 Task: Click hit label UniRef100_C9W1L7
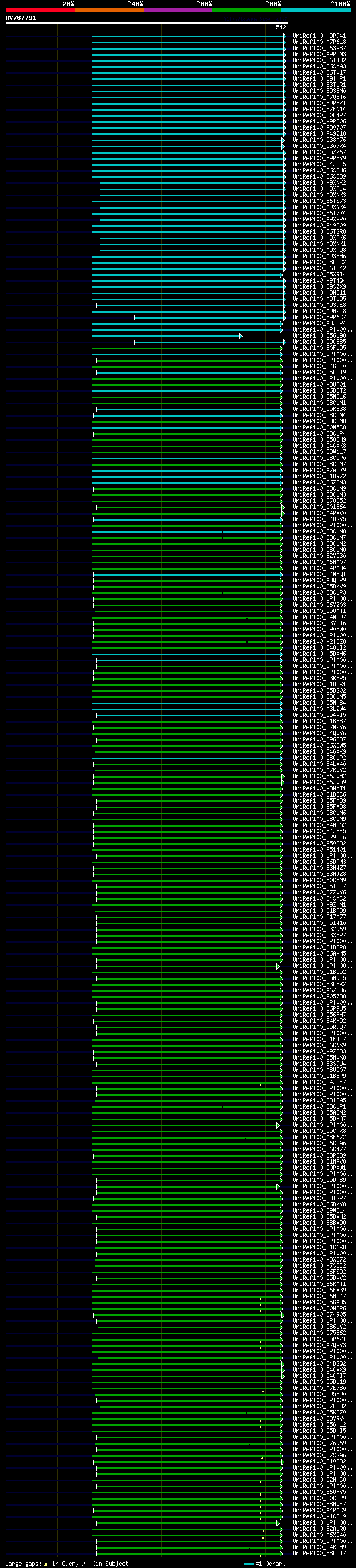(x=319, y=452)
